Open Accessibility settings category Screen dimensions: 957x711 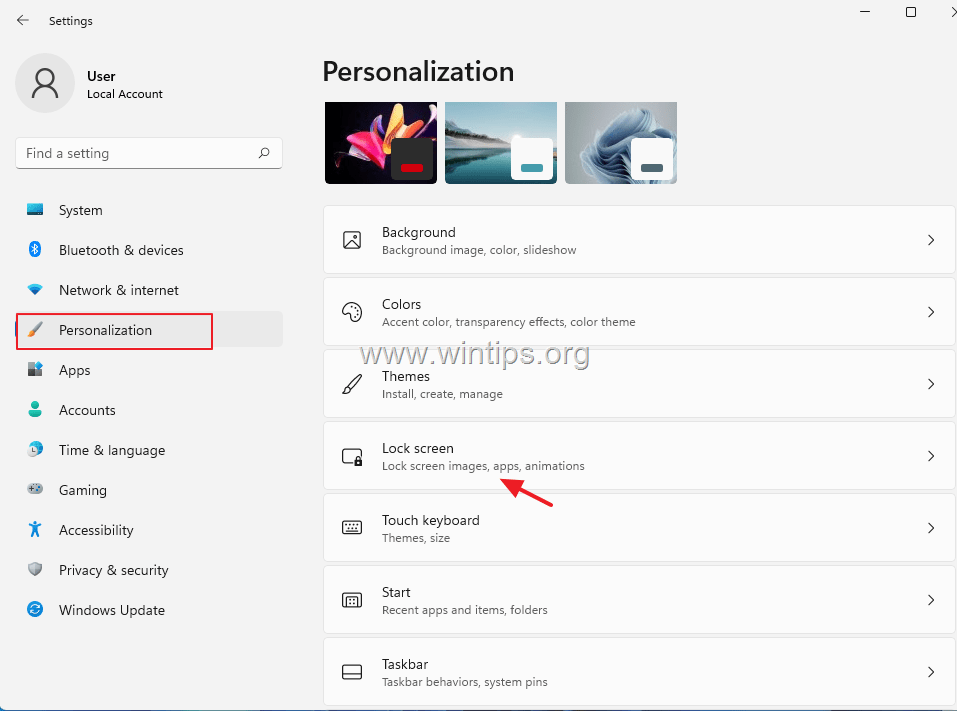[x=149, y=530]
